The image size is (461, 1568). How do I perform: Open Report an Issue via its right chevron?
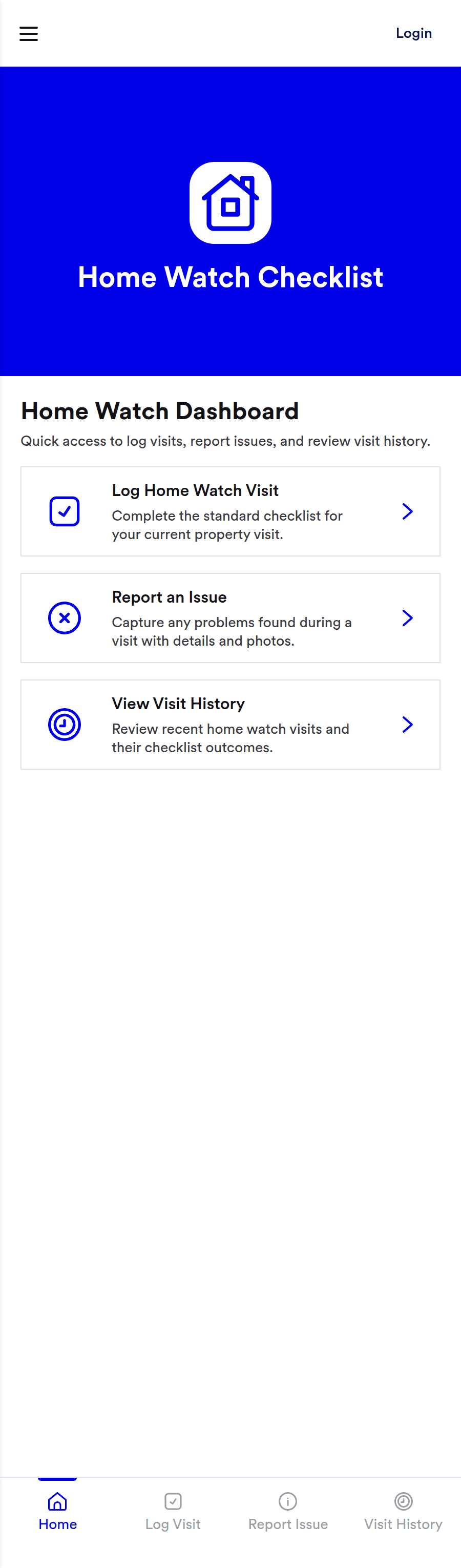[408, 618]
